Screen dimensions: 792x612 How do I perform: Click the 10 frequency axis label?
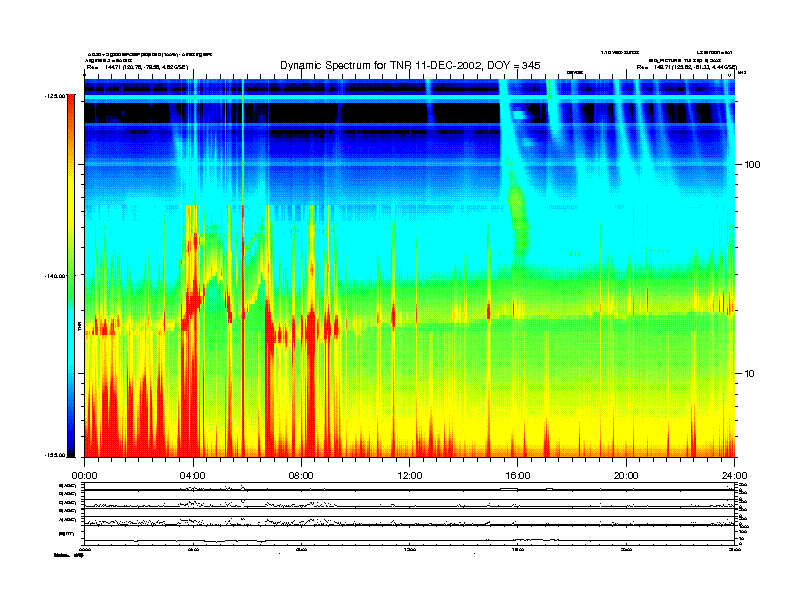coord(750,374)
